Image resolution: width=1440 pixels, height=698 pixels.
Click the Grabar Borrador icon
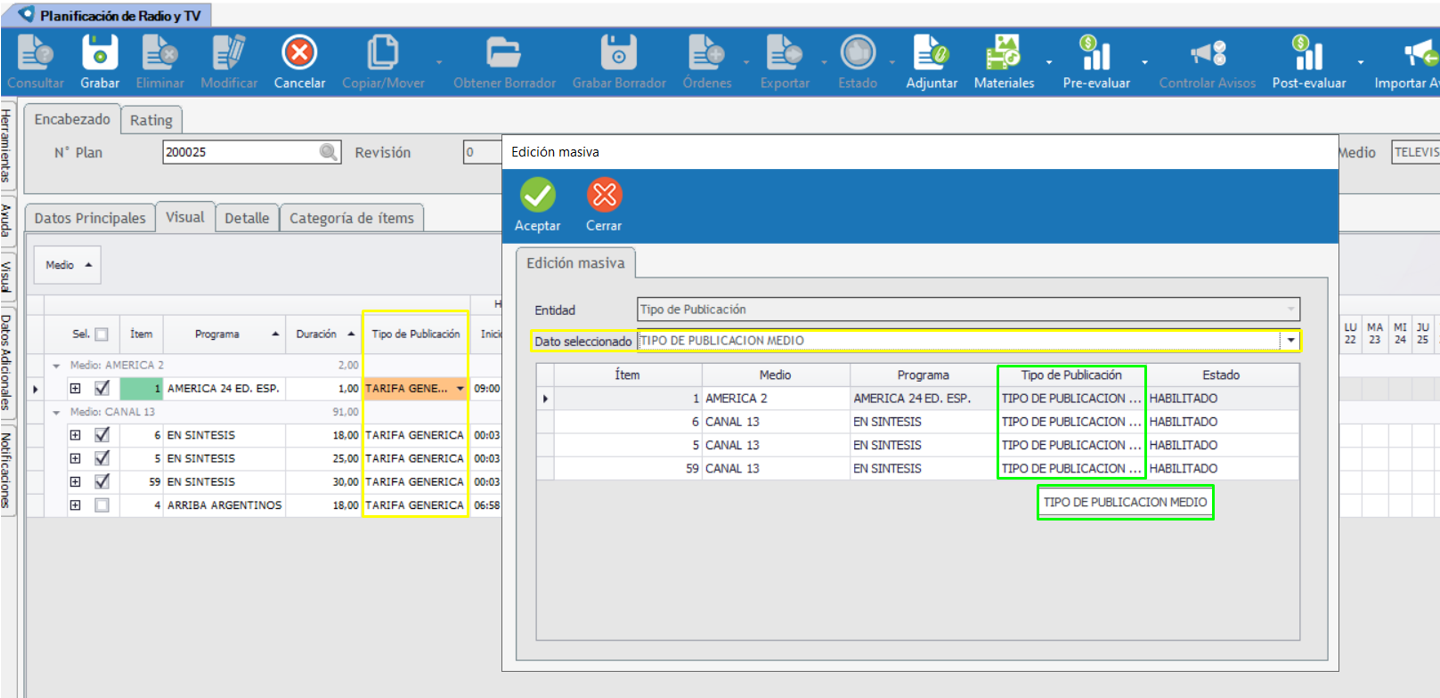point(619,52)
